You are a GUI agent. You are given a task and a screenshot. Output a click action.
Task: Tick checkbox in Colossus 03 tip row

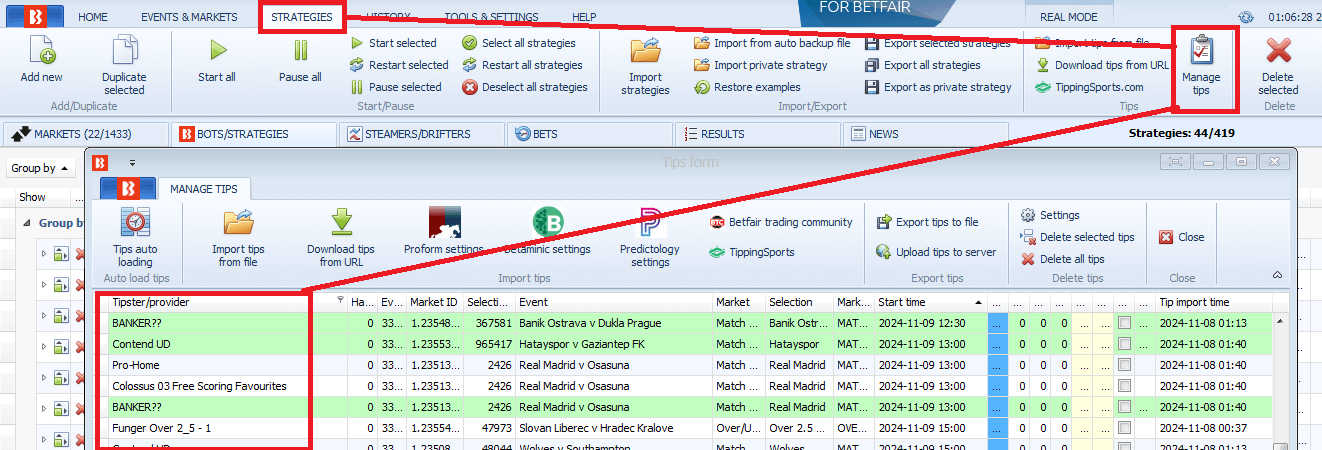click(1125, 386)
